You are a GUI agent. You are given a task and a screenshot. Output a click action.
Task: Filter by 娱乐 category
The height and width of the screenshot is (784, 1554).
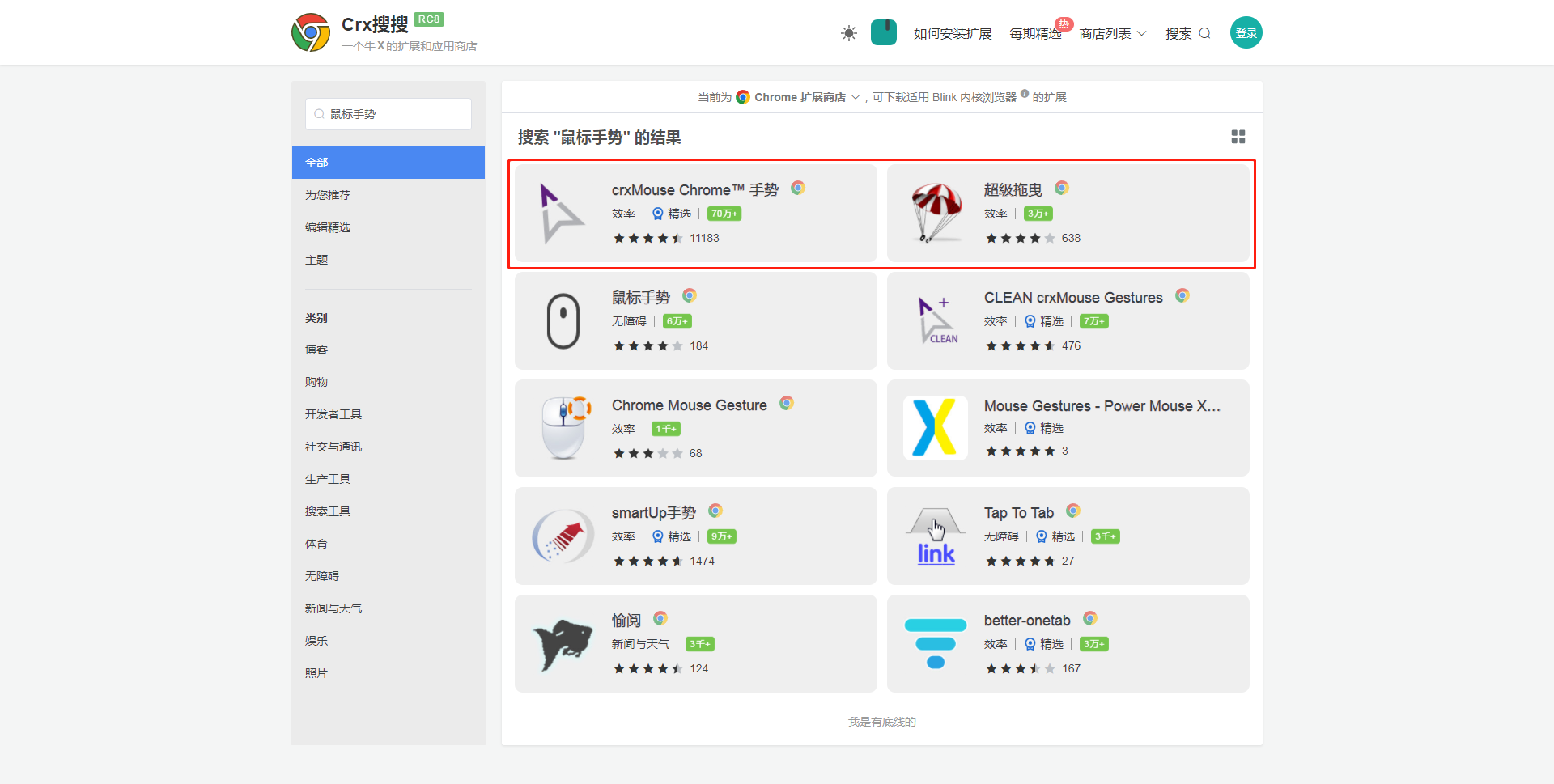pyautogui.click(x=316, y=641)
